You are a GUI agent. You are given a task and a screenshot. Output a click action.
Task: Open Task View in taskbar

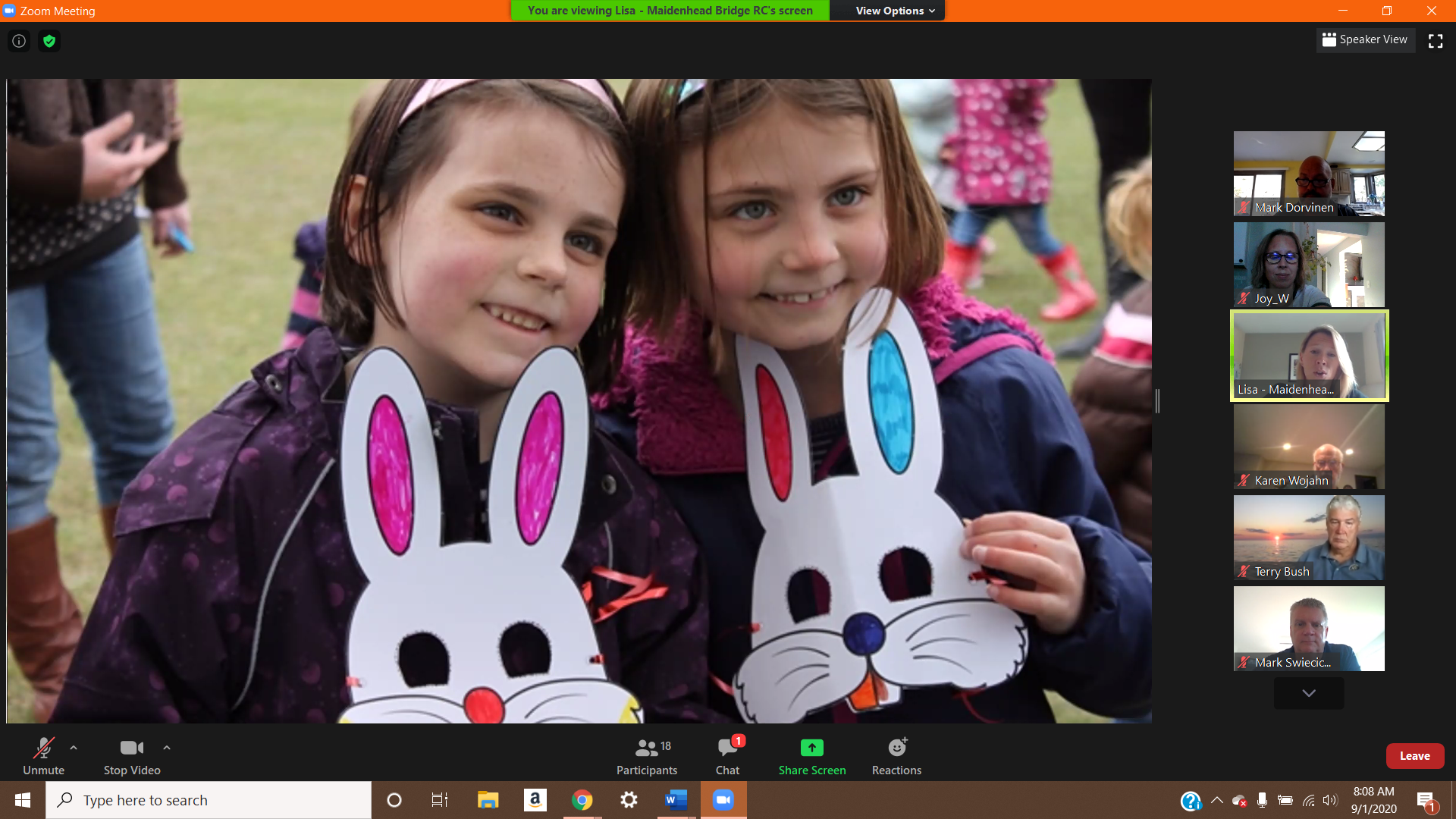pos(440,800)
